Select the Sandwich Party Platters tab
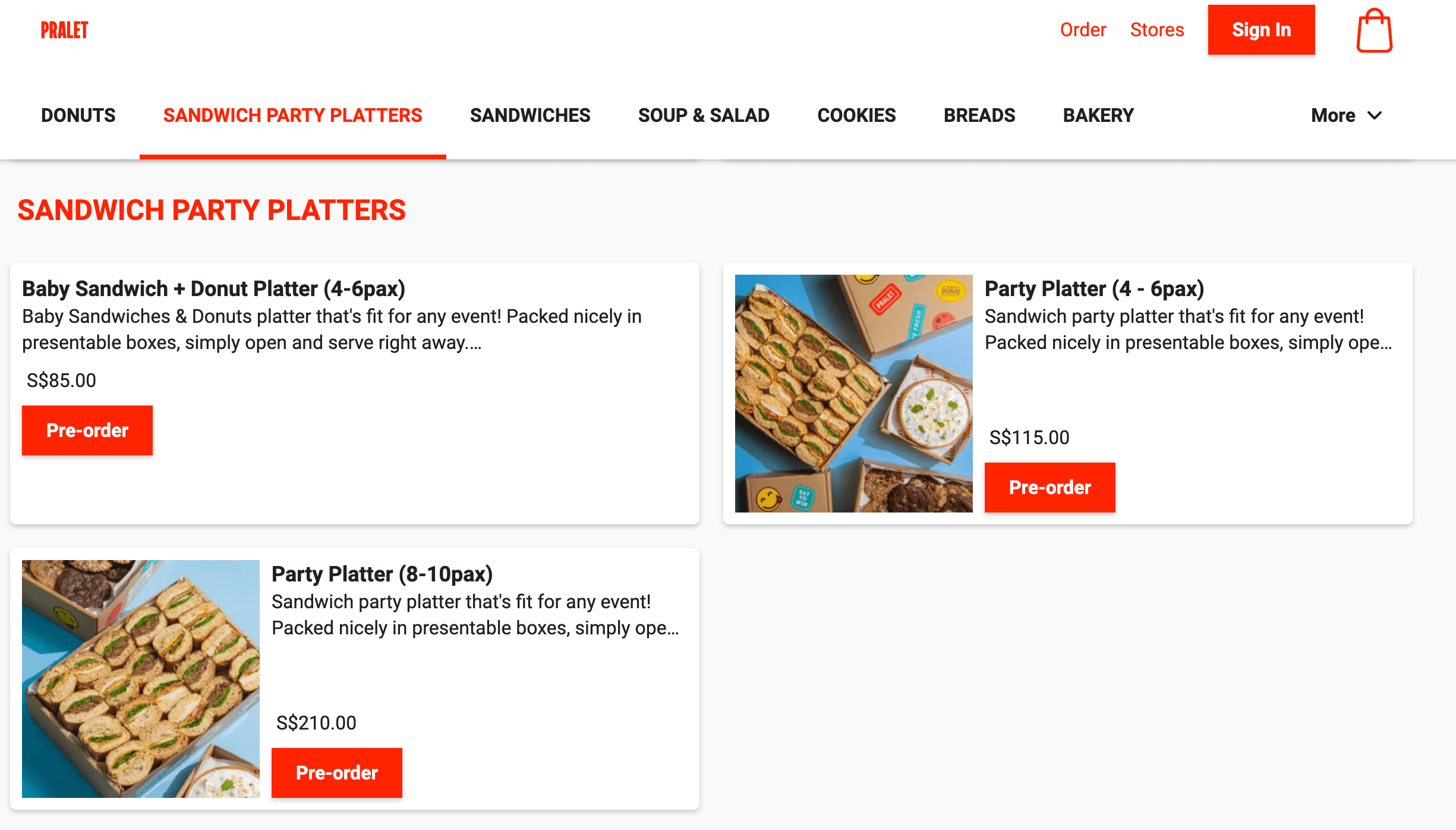Viewport: 1456px width, 830px height. [x=292, y=115]
